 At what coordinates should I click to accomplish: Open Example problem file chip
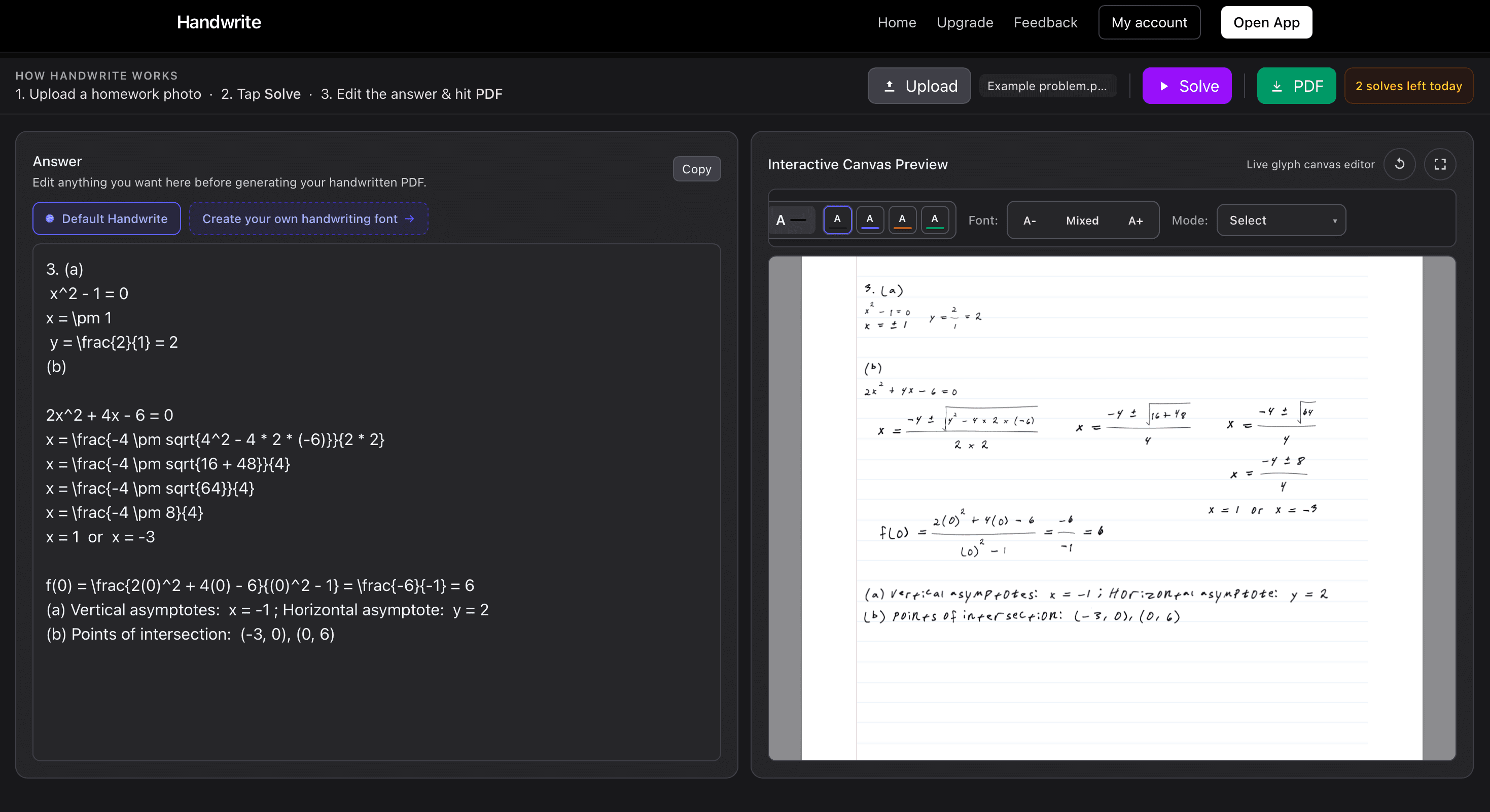pyautogui.click(x=1047, y=86)
